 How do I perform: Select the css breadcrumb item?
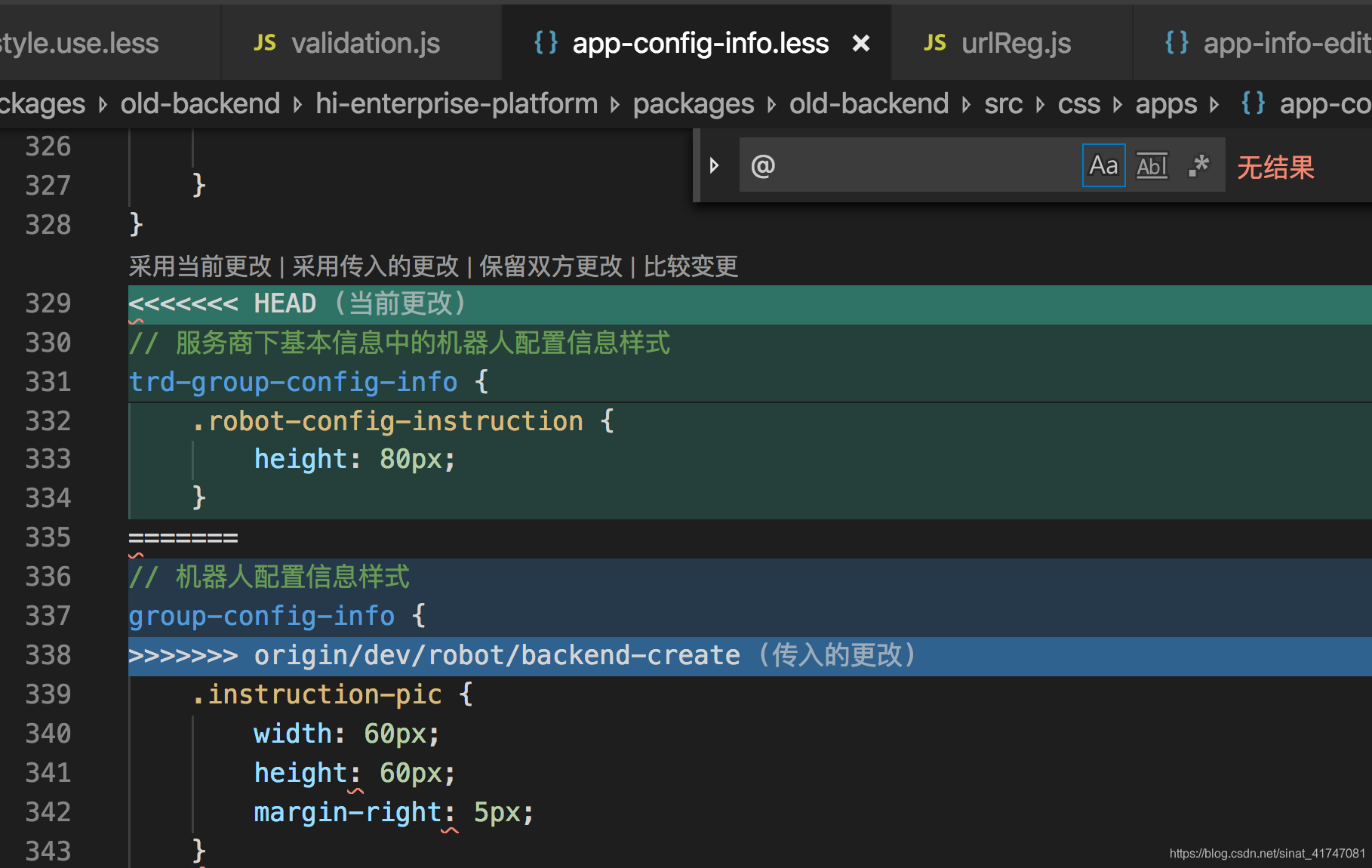coord(1078,103)
